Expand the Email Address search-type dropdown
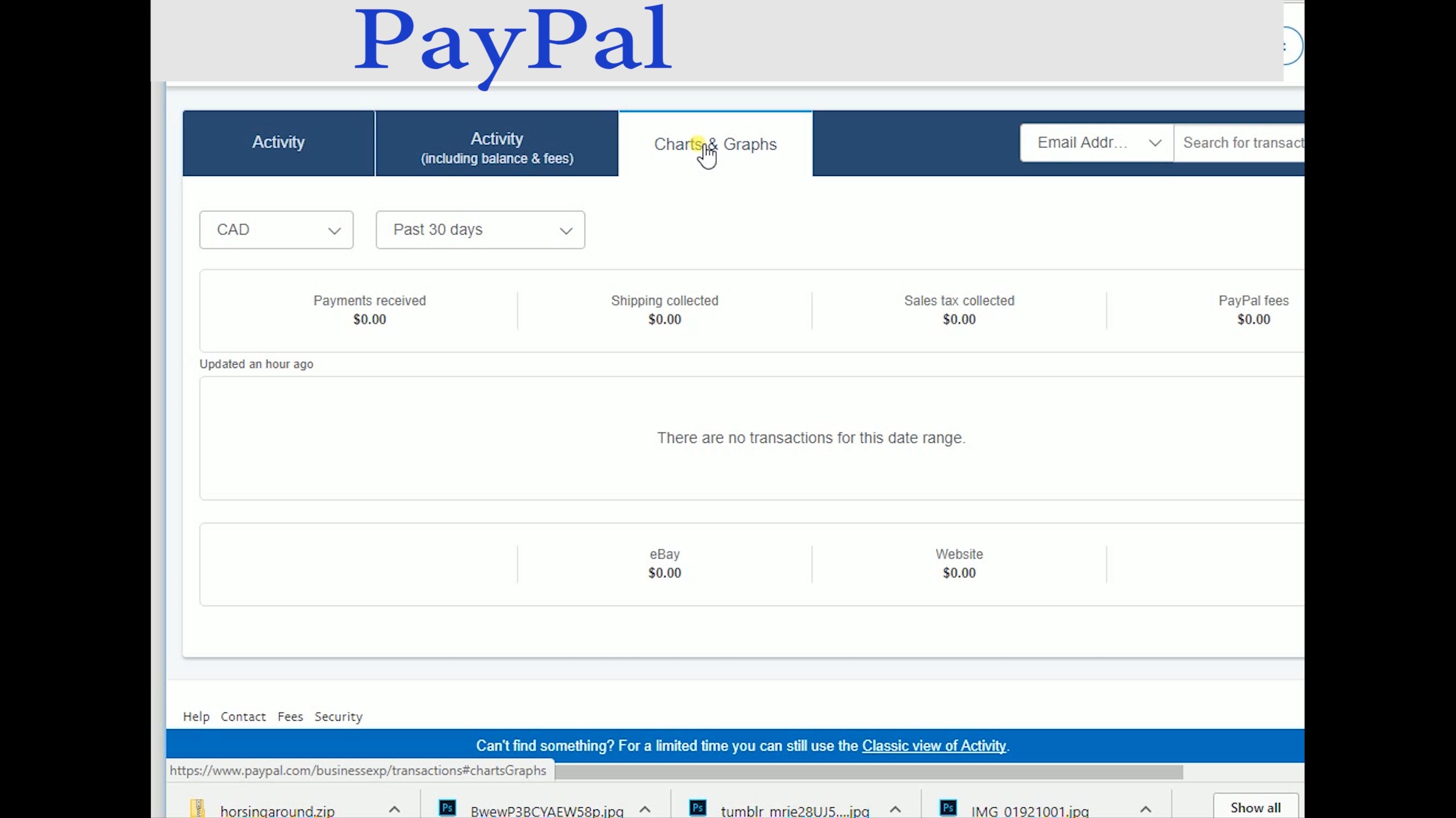 pyautogui.click(x=1096, y=143)
